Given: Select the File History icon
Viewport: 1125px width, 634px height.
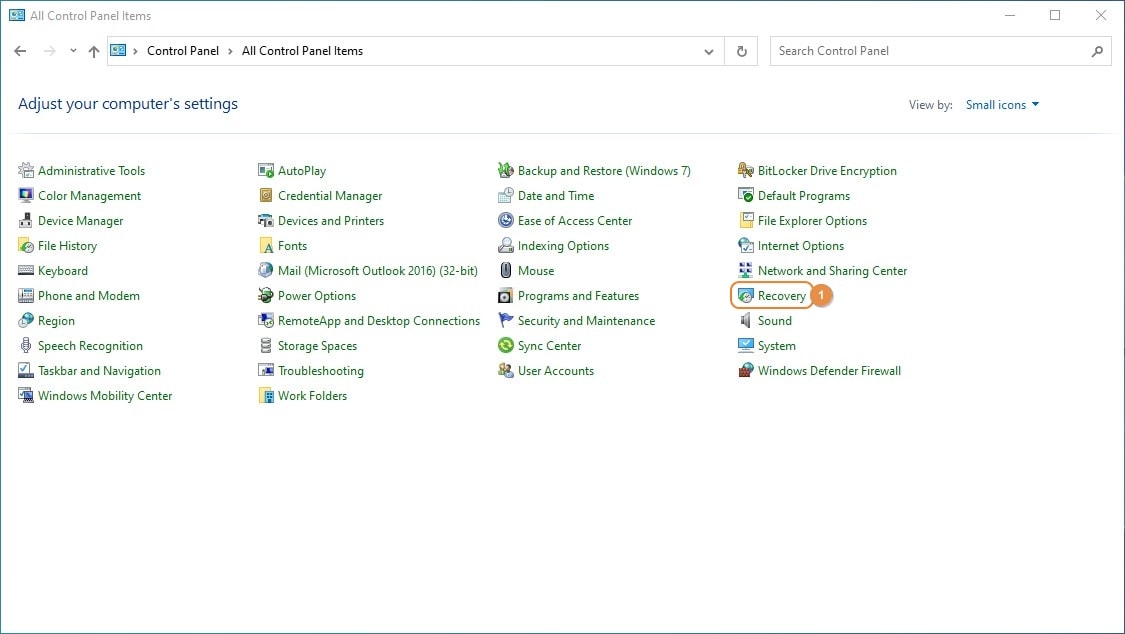Looking at the screenshot, I should 26,246.
